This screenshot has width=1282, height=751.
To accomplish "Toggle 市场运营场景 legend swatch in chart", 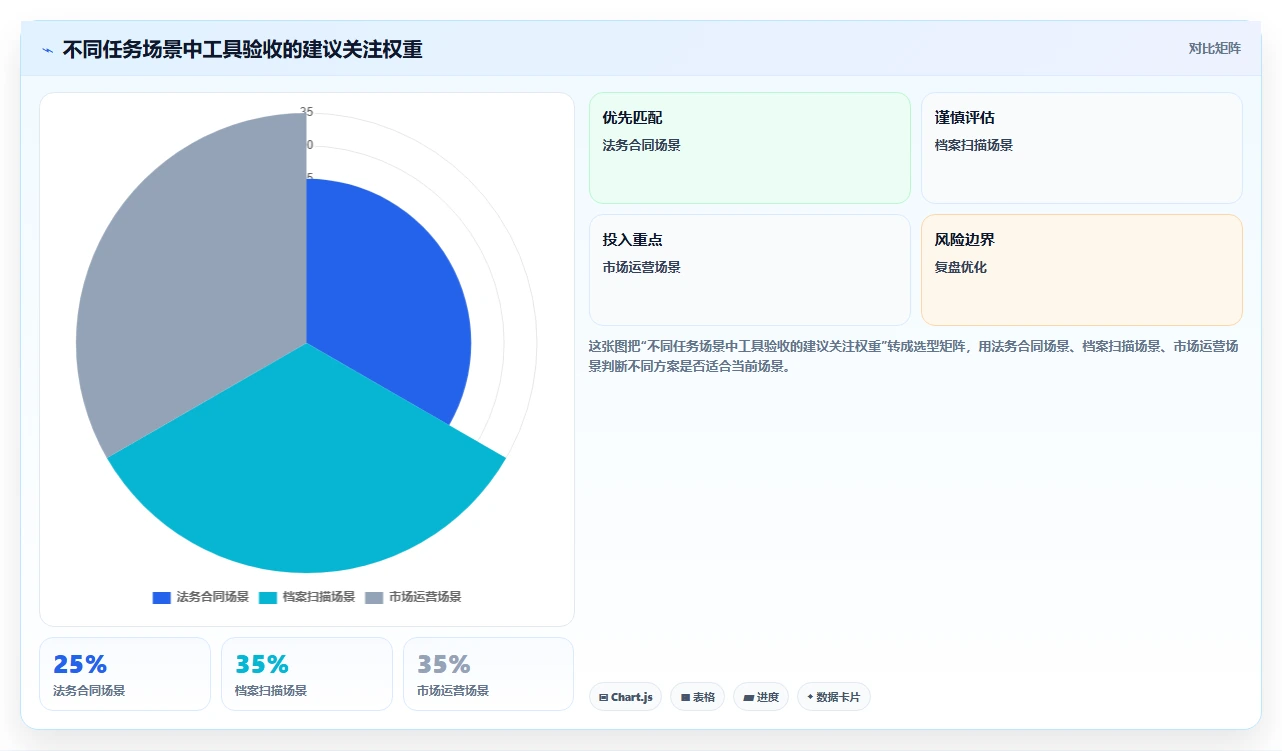I will pyautogui.click(x=374, y=597).
